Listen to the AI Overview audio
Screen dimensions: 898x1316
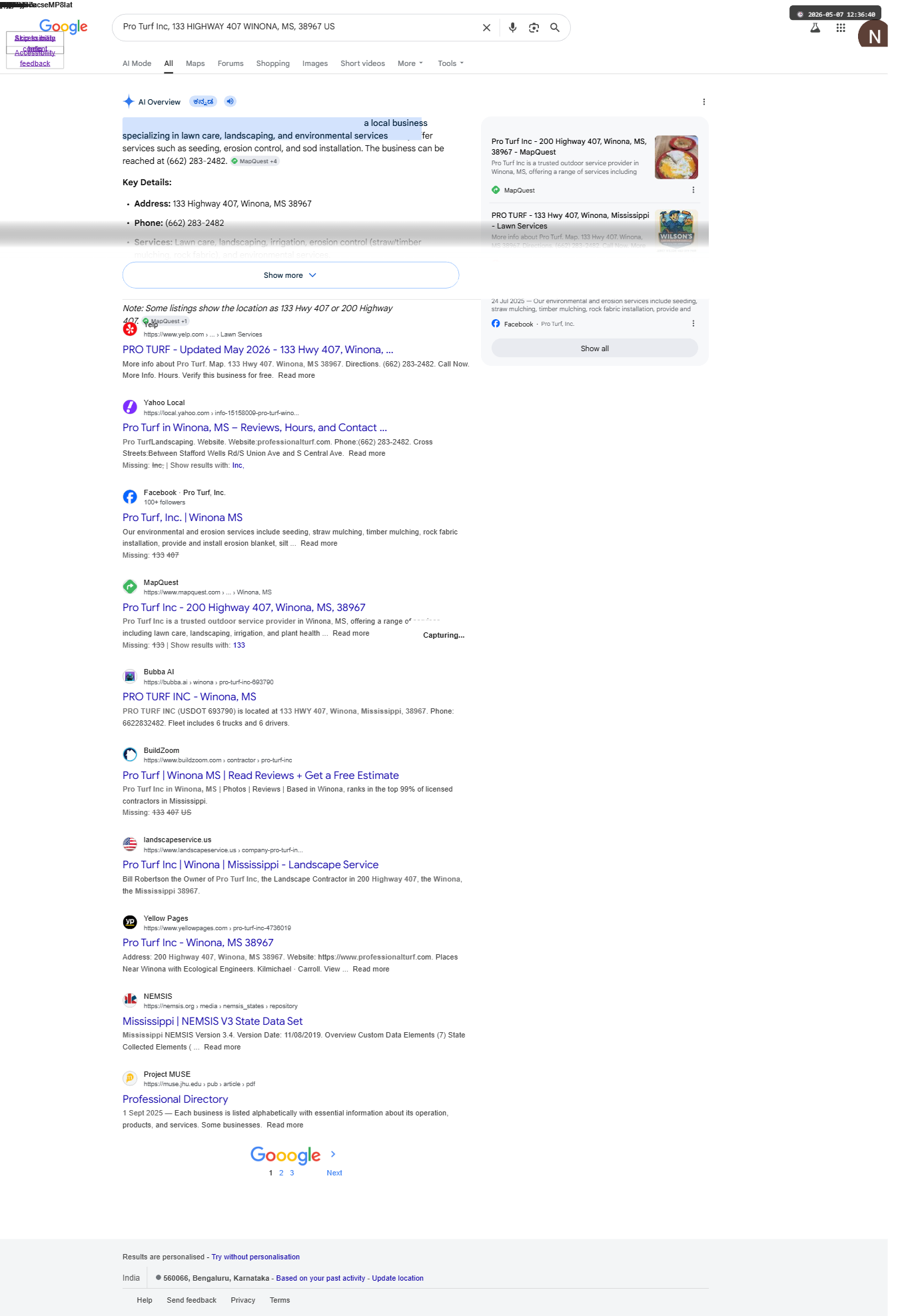(x=230, y=101)
